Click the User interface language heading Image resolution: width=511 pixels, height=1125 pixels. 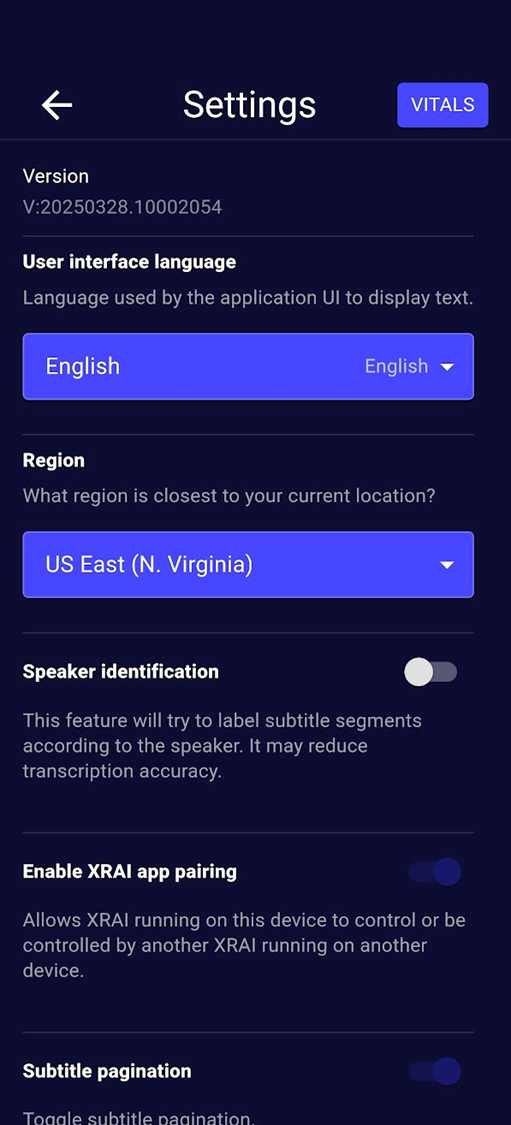129,263
